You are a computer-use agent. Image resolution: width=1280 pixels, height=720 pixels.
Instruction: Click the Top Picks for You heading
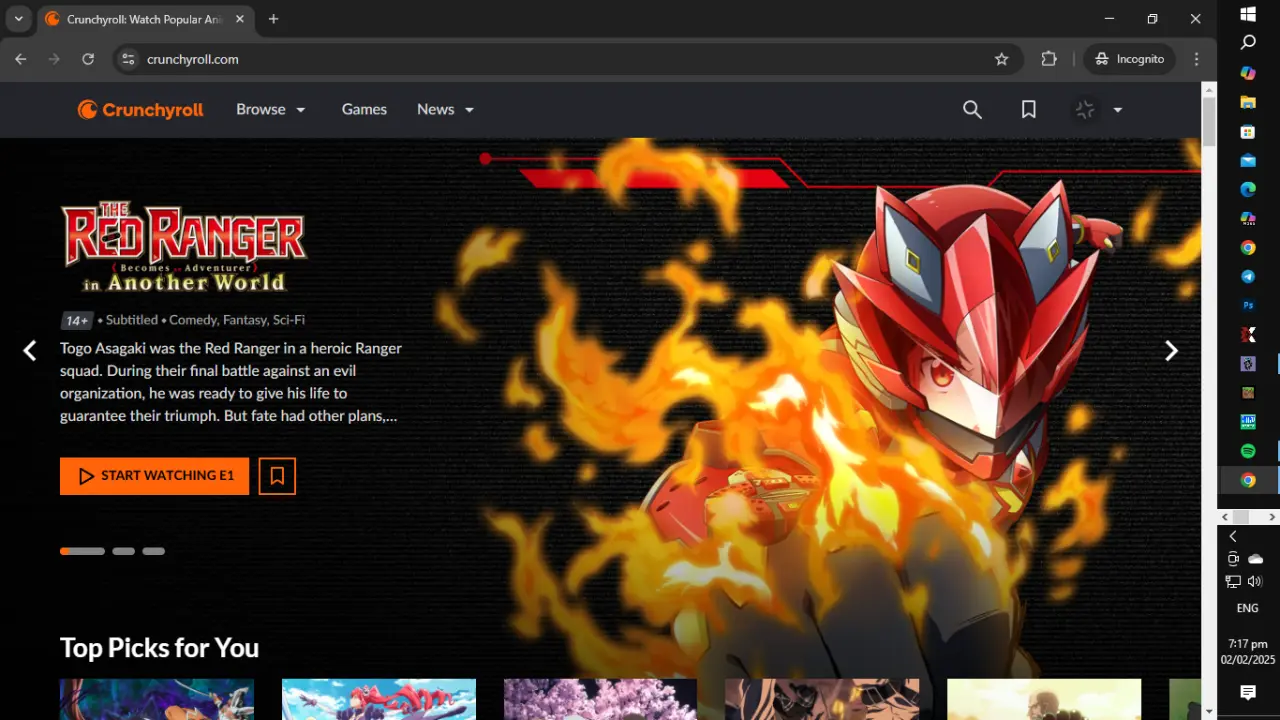(159, 648)
